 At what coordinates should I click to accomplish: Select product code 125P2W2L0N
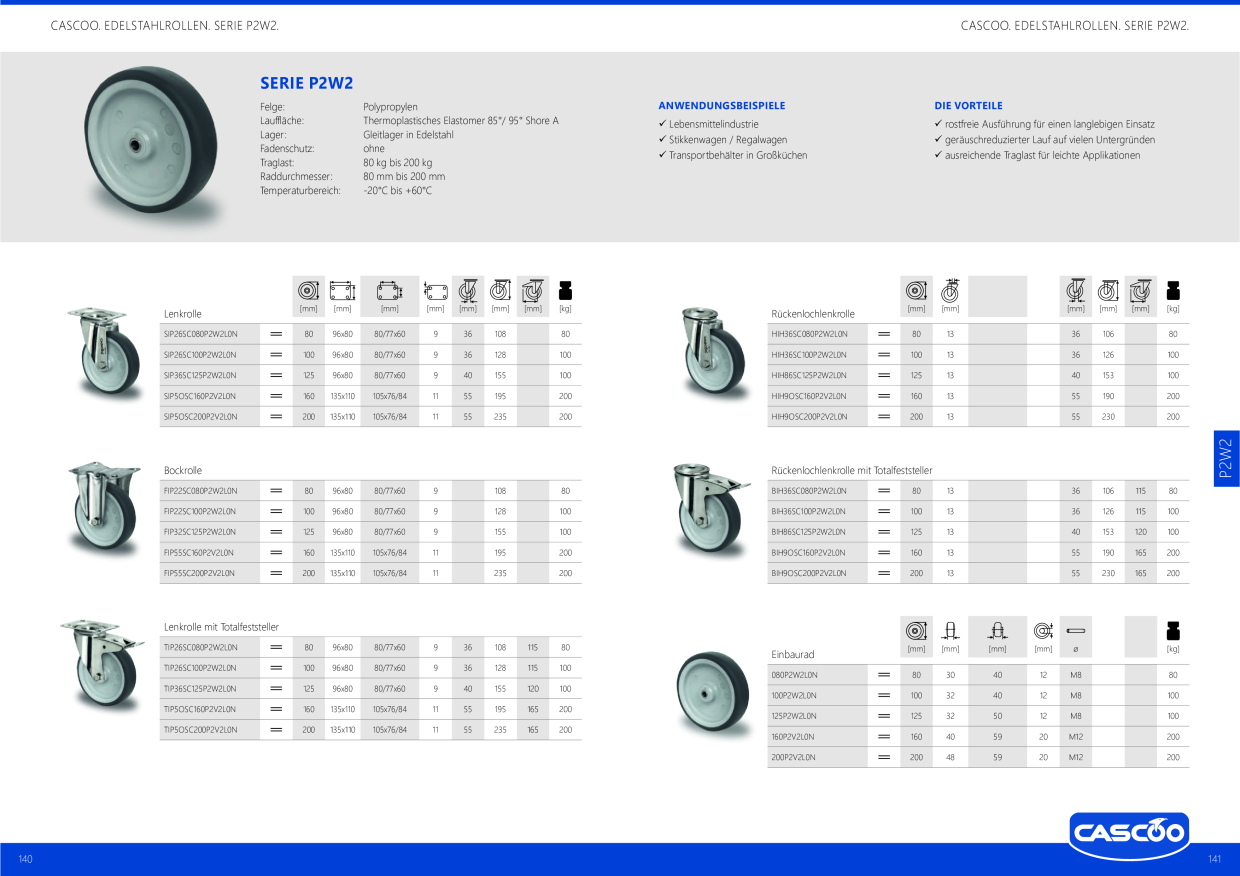point(794,716)
